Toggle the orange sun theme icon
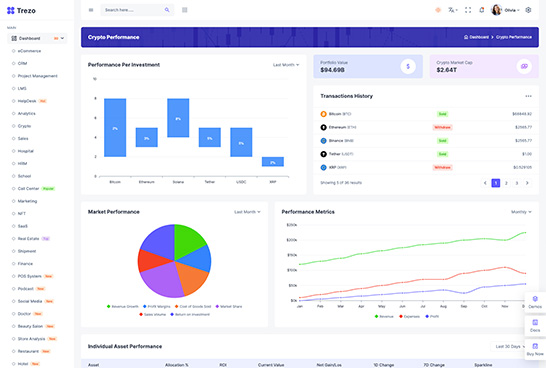The image size is (546, 368). pyautogui.click(x=438, y=10)
